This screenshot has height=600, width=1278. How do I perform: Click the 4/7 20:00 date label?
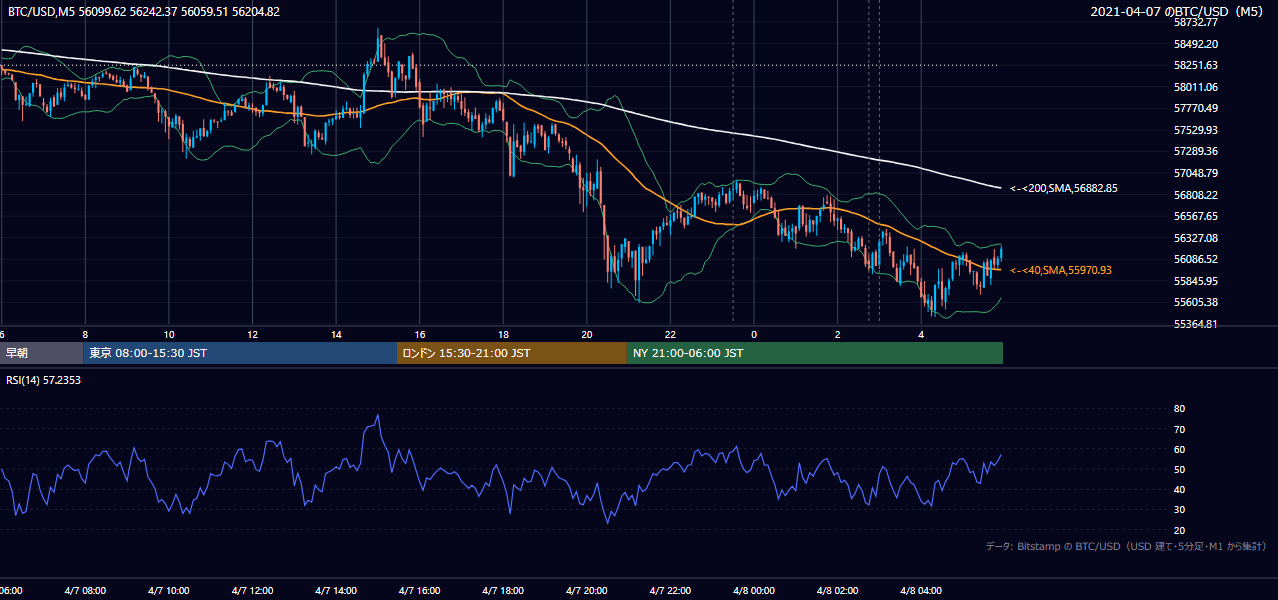[x=586, y=591]
